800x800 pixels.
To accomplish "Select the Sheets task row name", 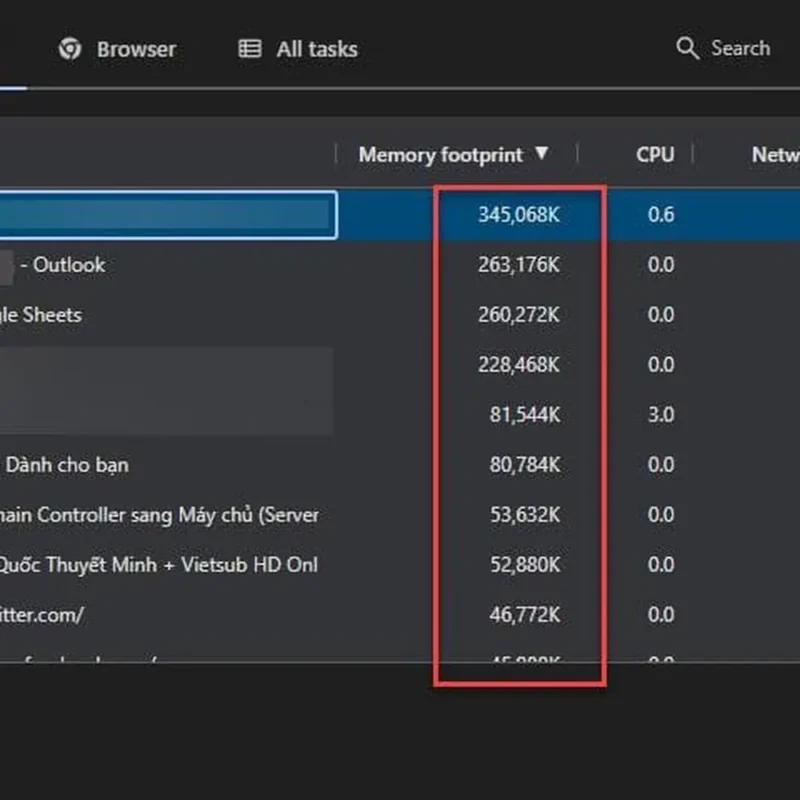I will (41, 315).
